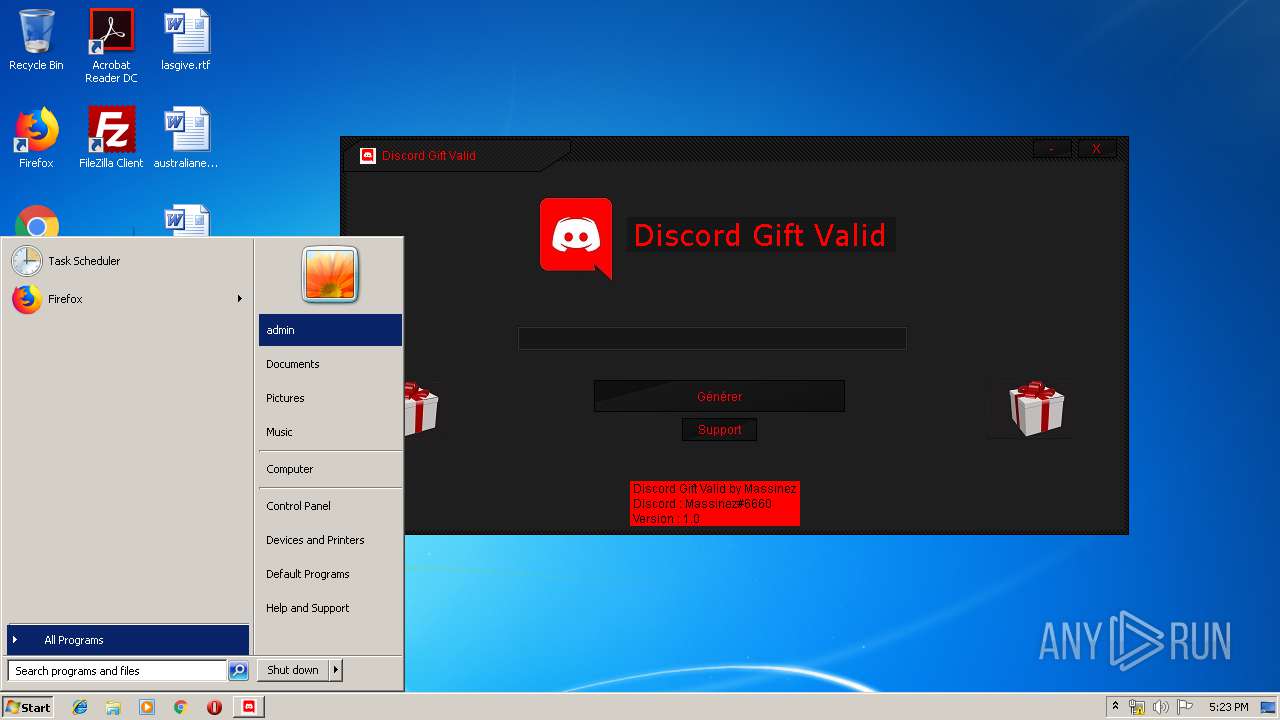Click the Shut down button
The image size is (1280, 720).
pos(293,670)
